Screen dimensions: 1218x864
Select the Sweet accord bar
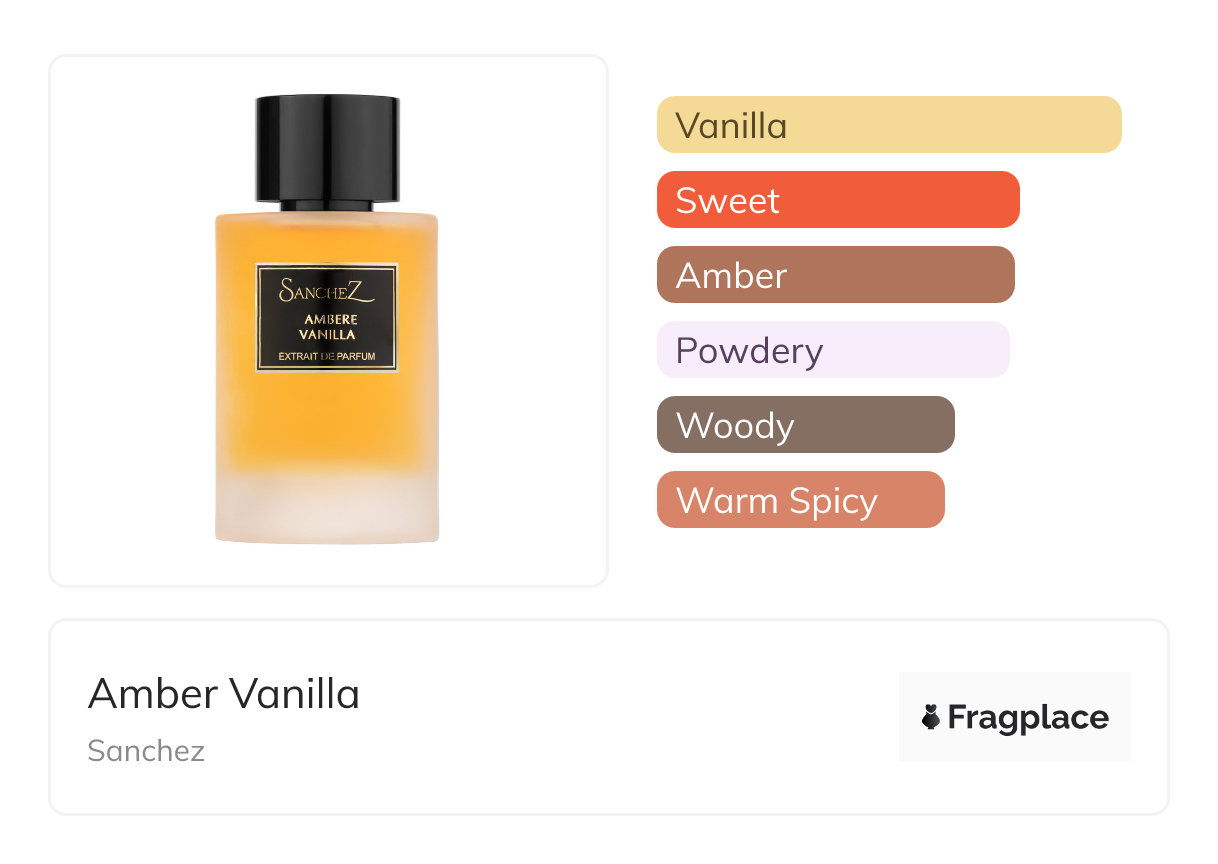(x=838, y=200)
